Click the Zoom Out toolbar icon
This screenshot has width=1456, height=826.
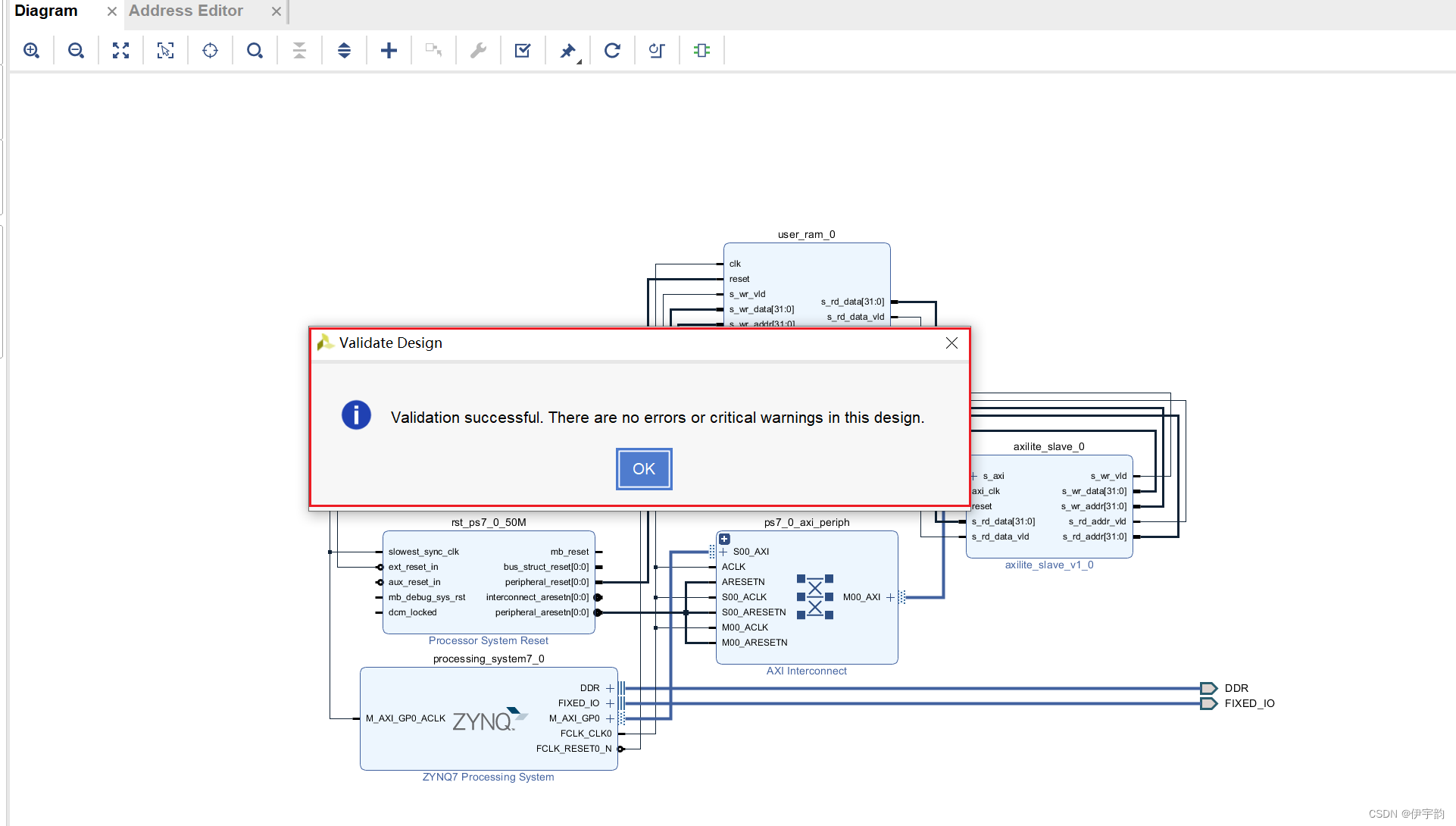pos(76,51)
